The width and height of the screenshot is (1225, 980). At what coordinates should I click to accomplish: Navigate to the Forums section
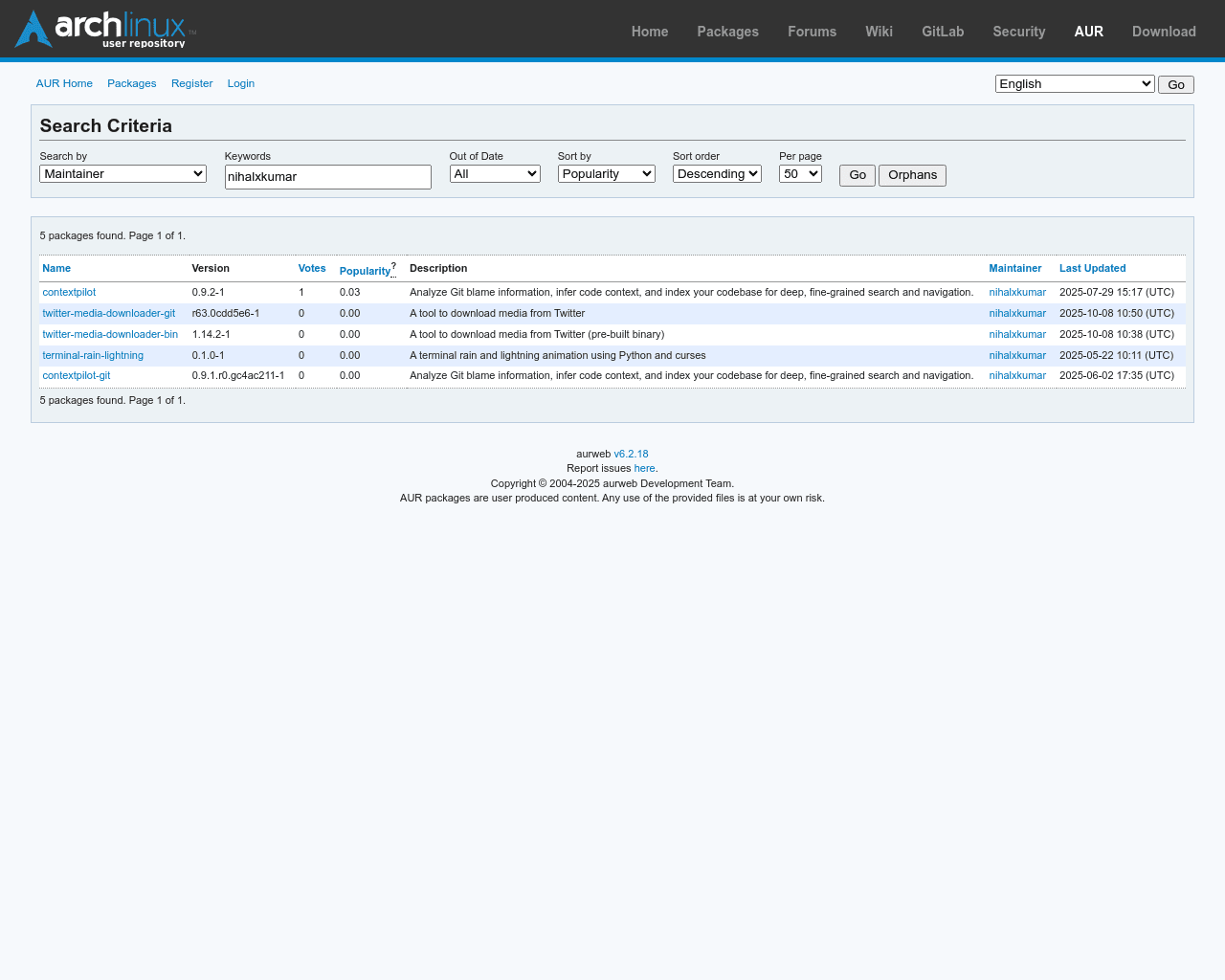pos(812,32)
